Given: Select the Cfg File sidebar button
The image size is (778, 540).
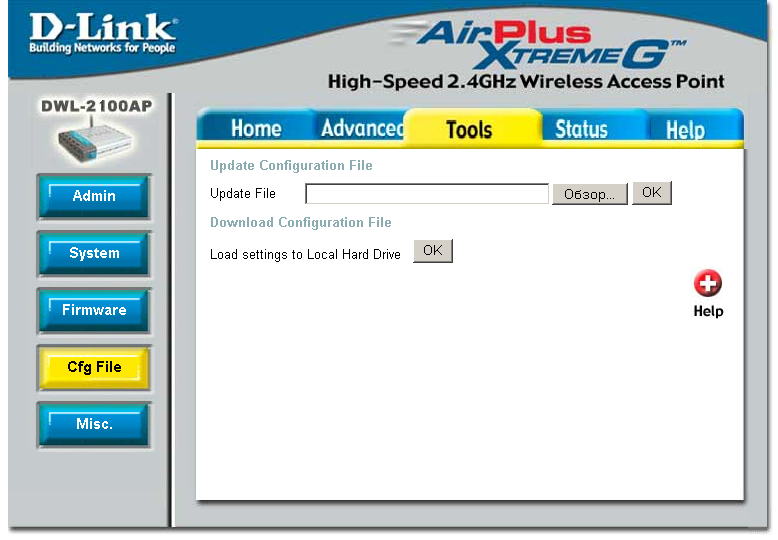Looking at the screenshot, I should click(94, 367).
